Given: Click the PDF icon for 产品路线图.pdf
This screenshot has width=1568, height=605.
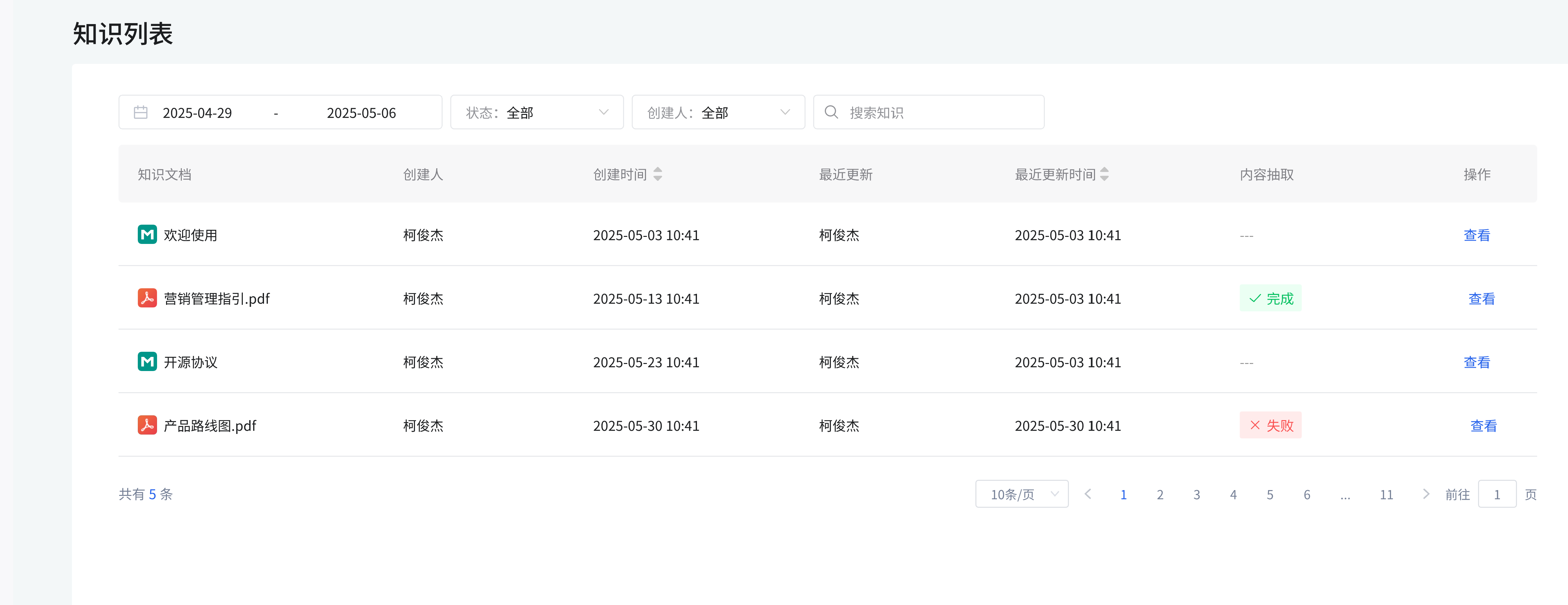Looking at the screenshot, I should [147, 425].
